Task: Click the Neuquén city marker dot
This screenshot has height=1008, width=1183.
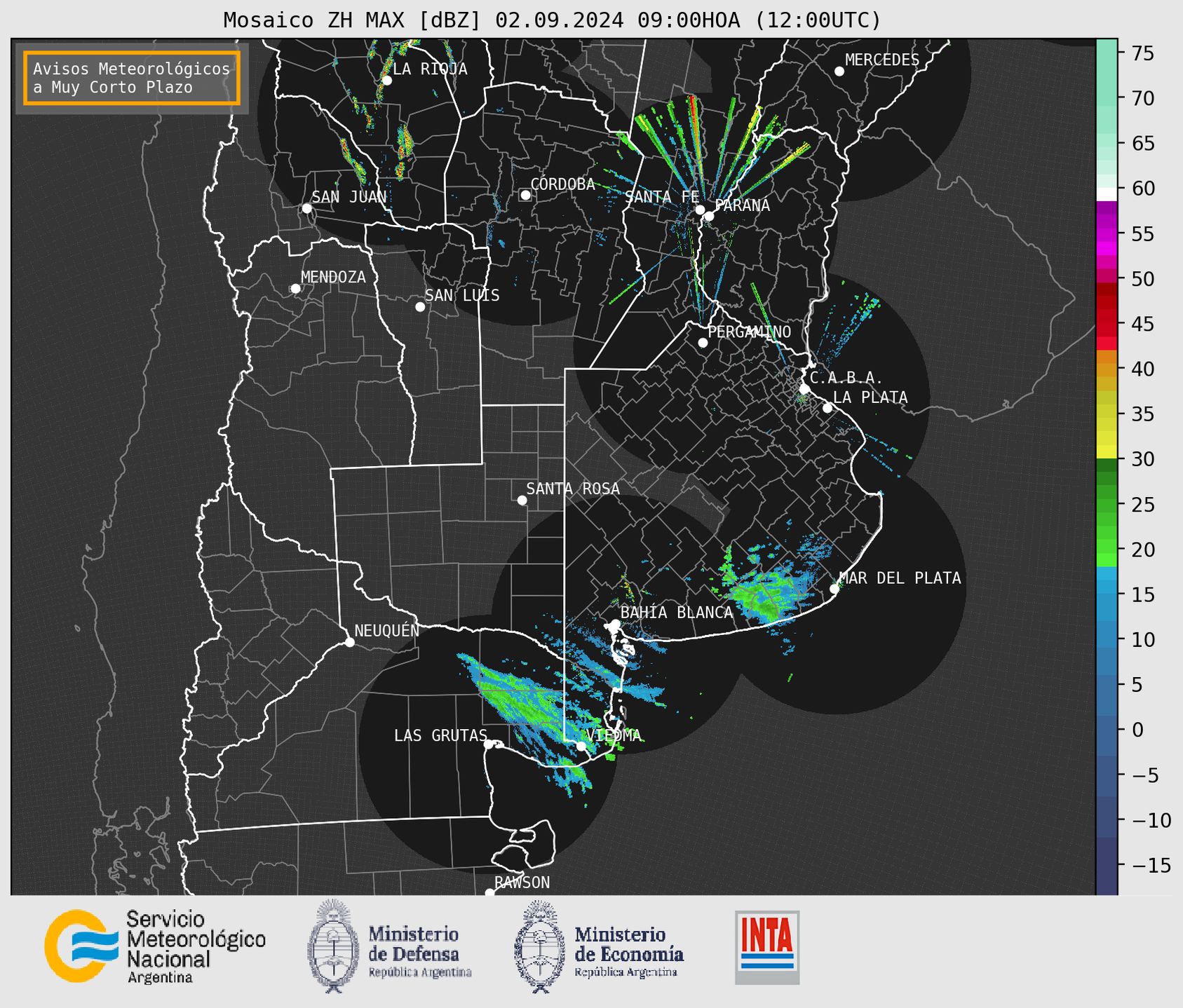Action: pos(350,642)
